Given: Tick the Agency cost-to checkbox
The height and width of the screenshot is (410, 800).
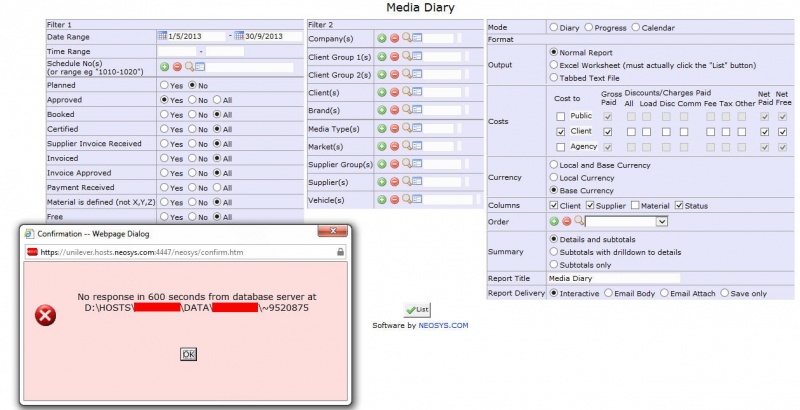Looking at the screenshot, I should (x=560, y=147).
